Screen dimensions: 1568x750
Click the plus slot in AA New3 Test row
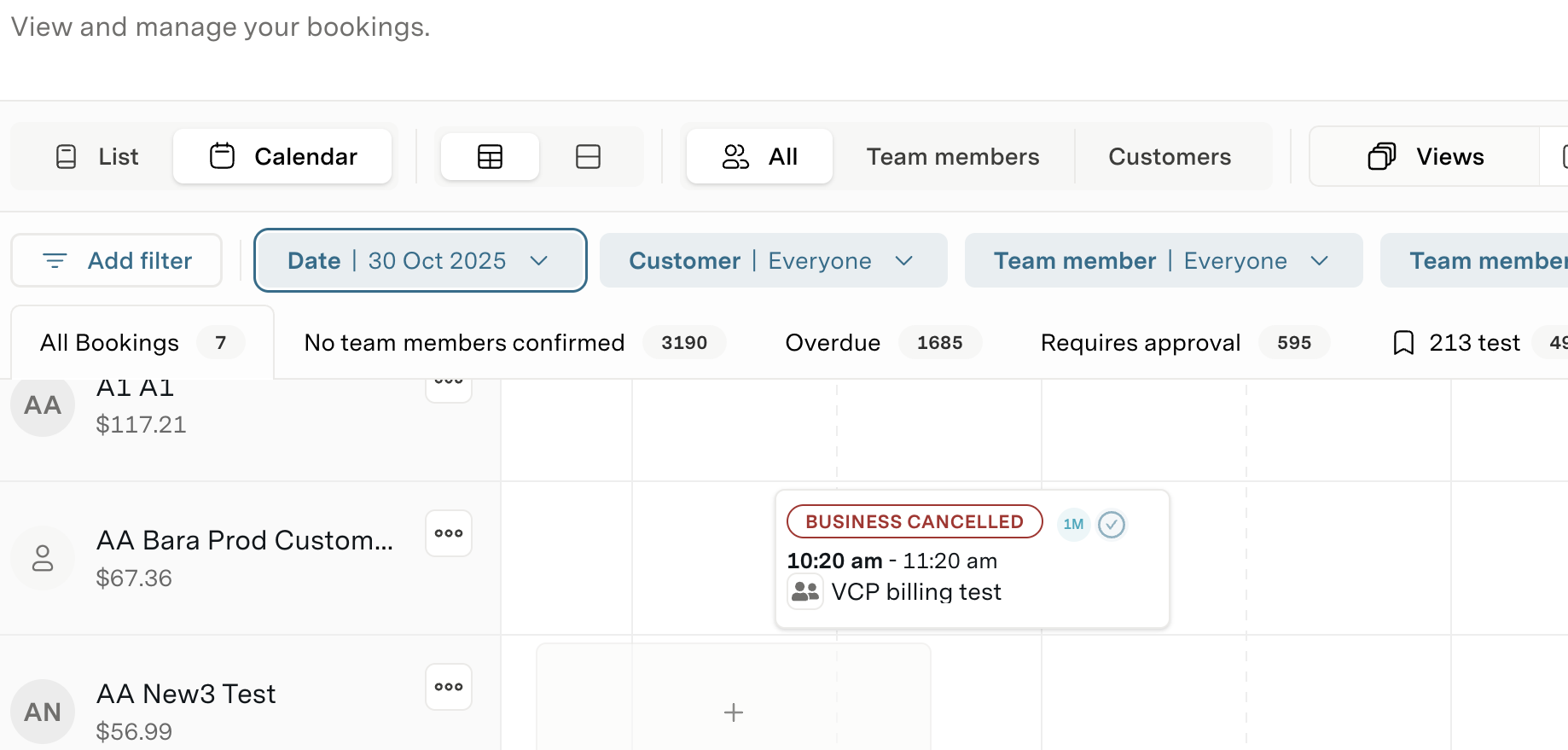coord(733,712)
